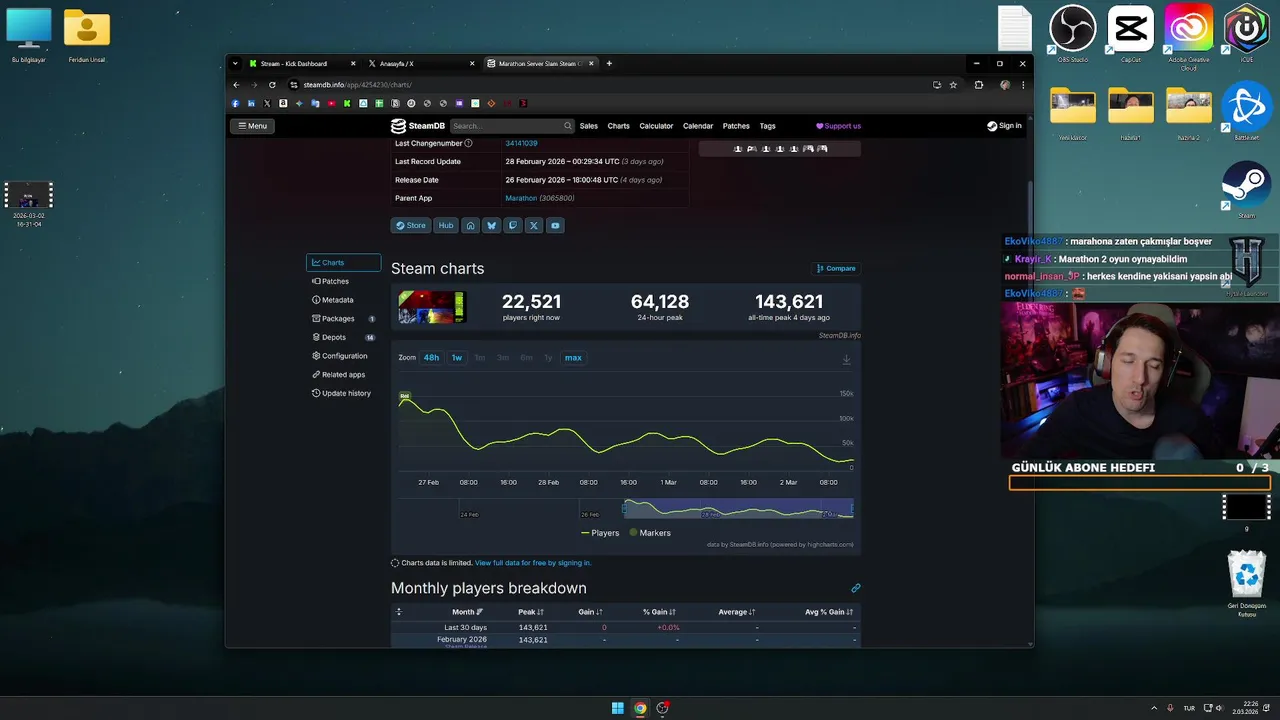Screen dimensions: 1280x720
Task: Click the Compare button
Action: point(836,268)
